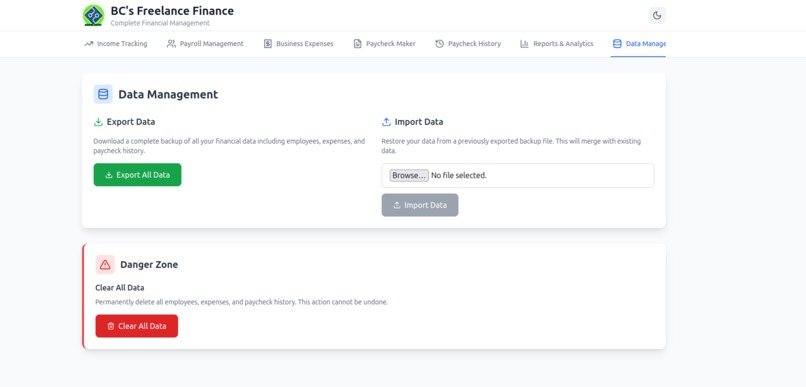Click the 'Permanently delete all employees' warning text
806x387 pixels.
pos(242,302)
